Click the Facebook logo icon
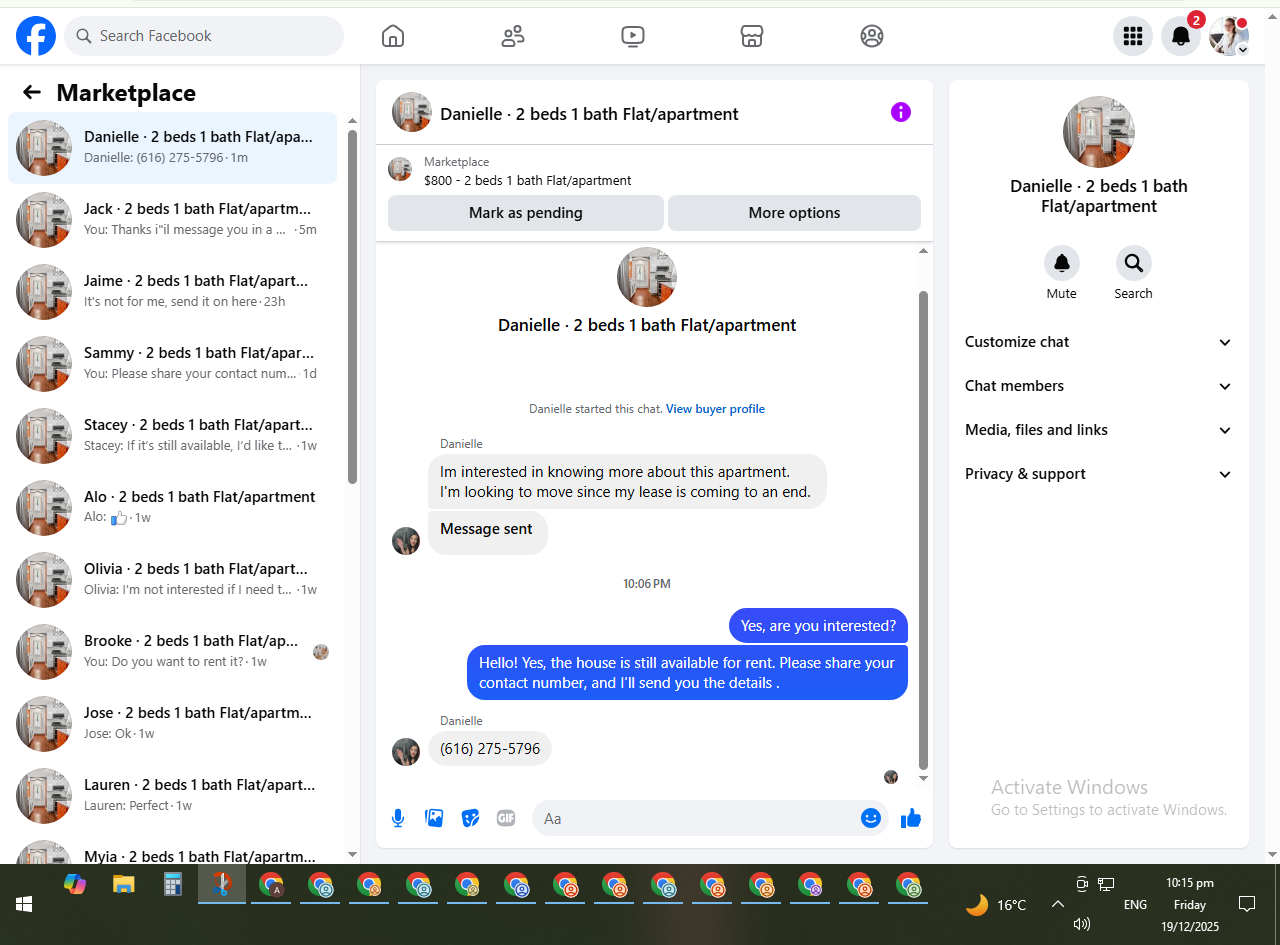Screen dimensions: 1280x945 [x=36, y=36]
